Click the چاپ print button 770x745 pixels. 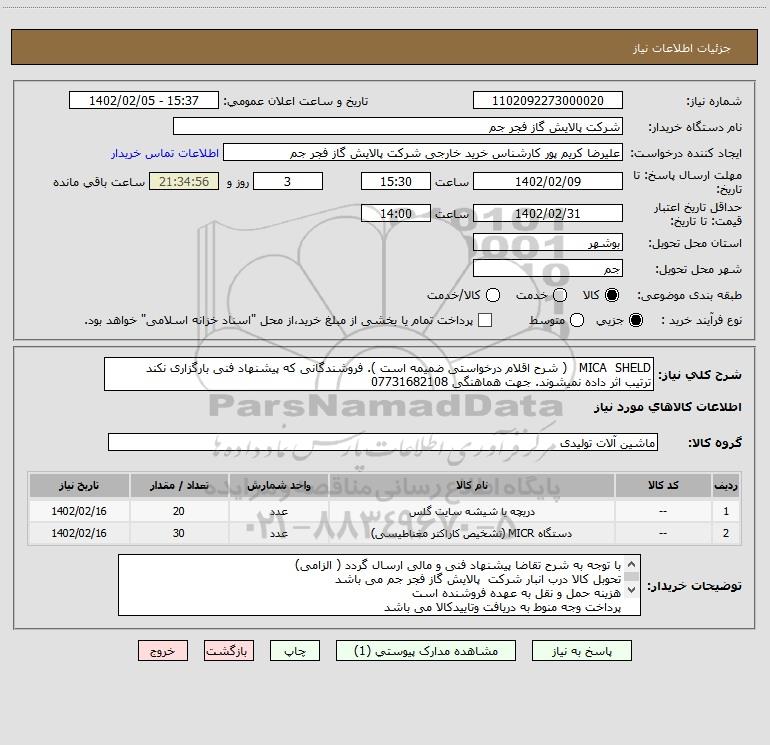[x=295, y=651]
